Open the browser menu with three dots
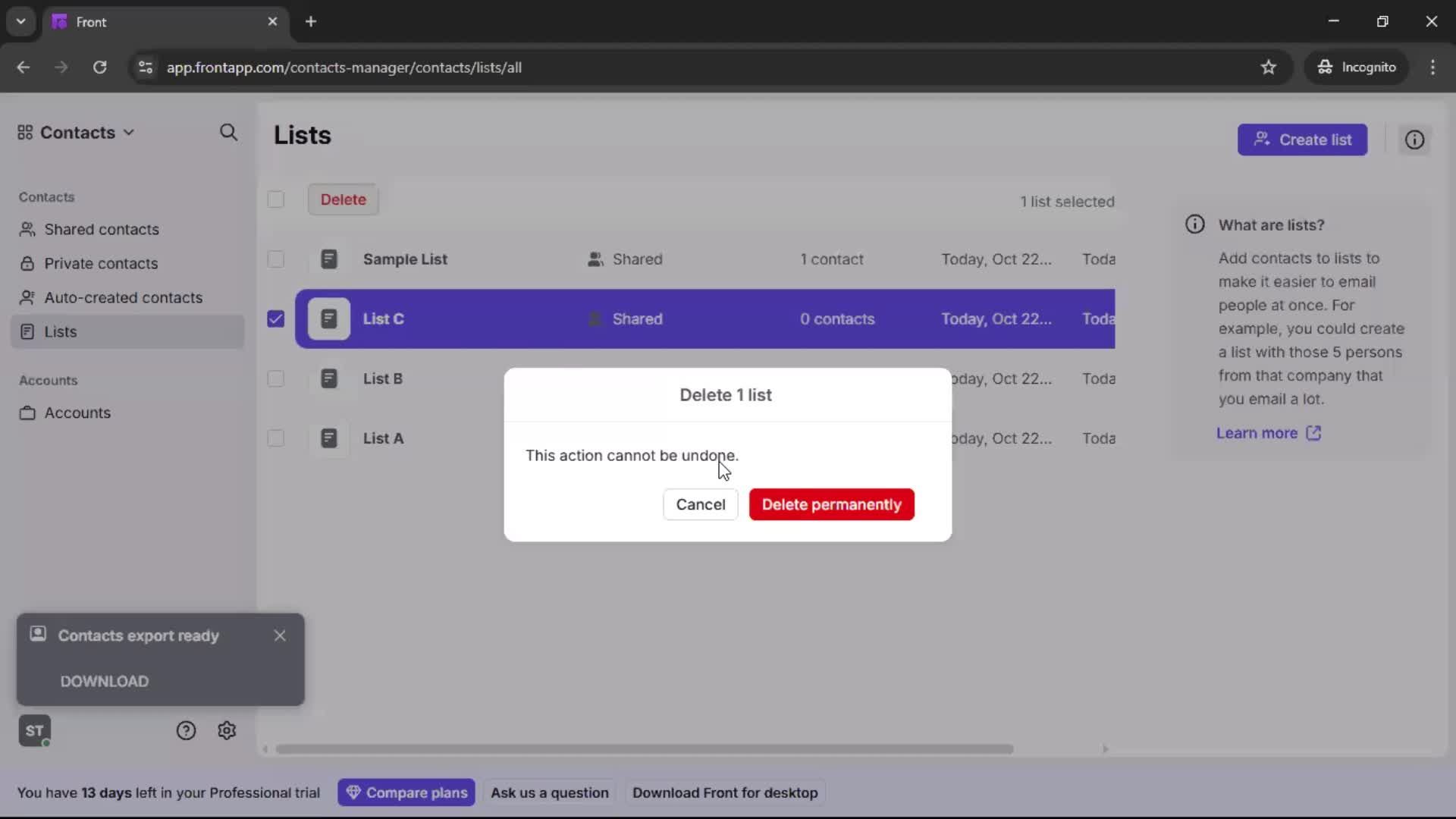The height and width of the screenshot is (819, 1456). pos(1433,67)
